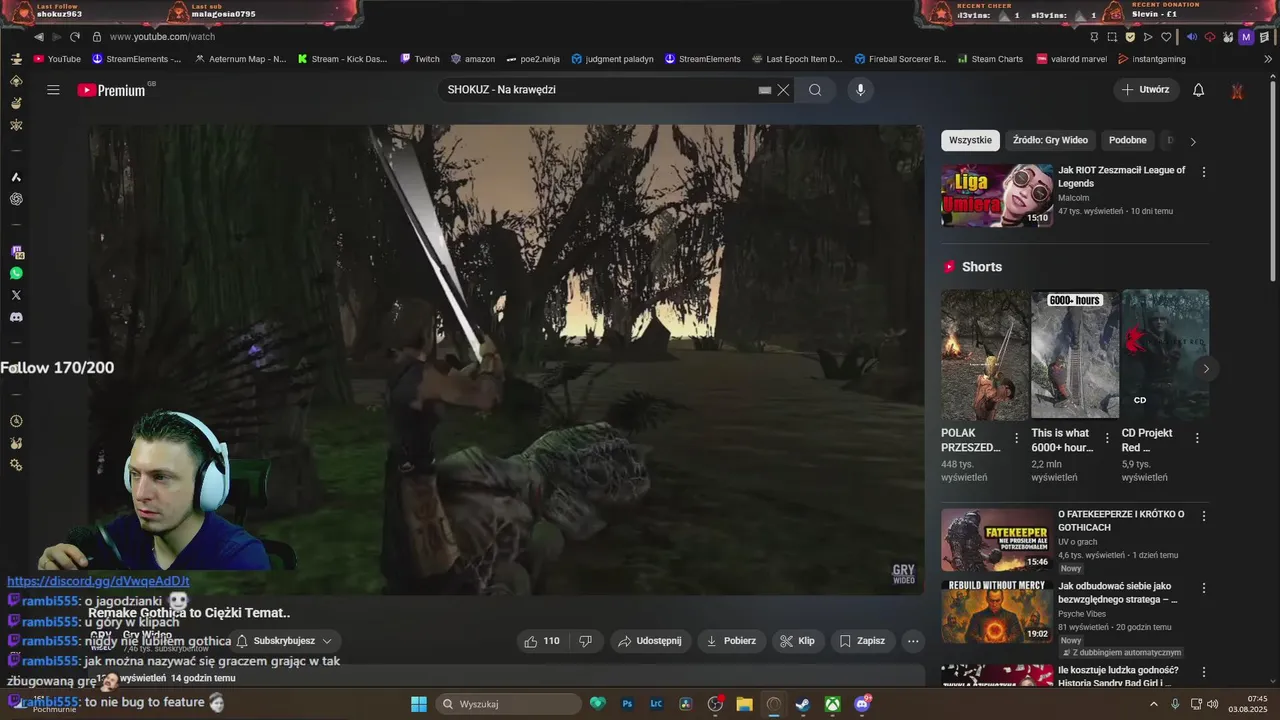Viewport: 1280px width, 720px height.
Task: Start voice search with microphone icon
Action: 860,90
